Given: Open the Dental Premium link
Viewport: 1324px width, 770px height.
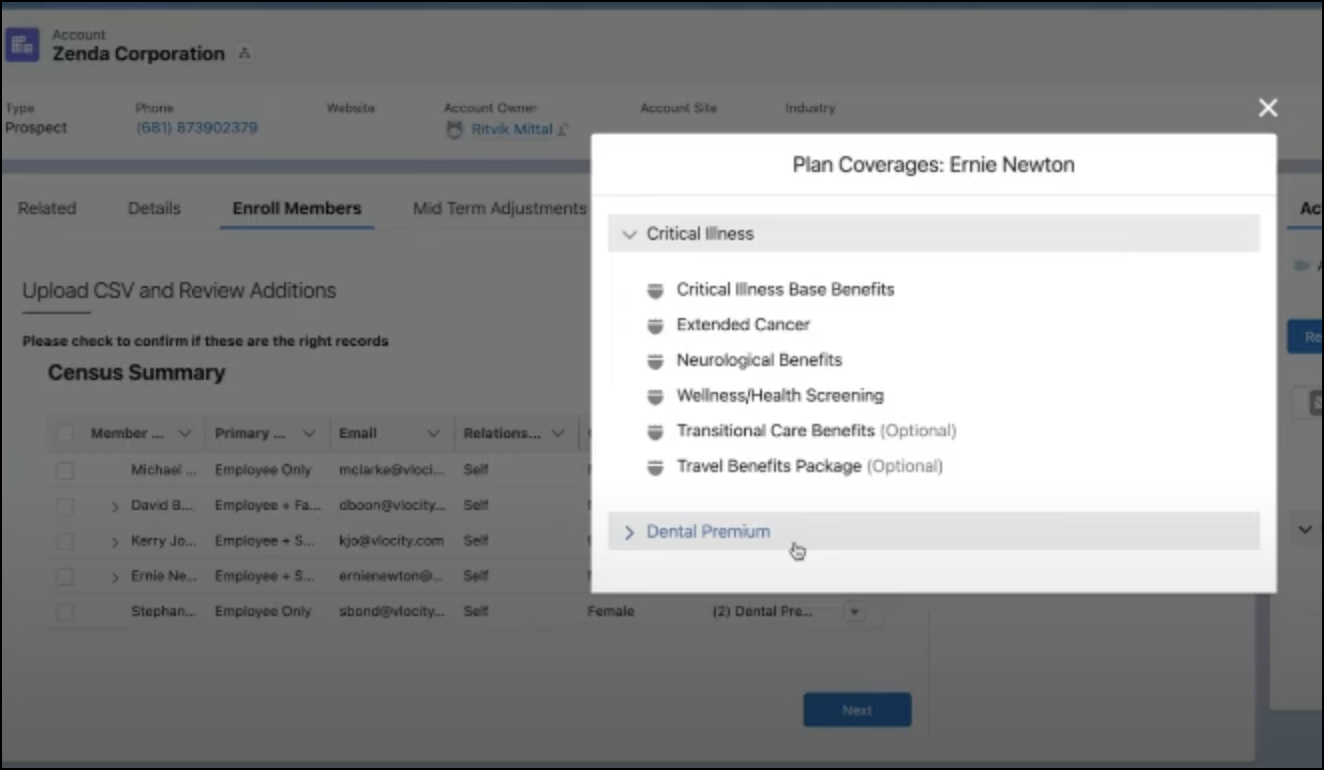Looking at the screenshot, I should coord(708,532).
